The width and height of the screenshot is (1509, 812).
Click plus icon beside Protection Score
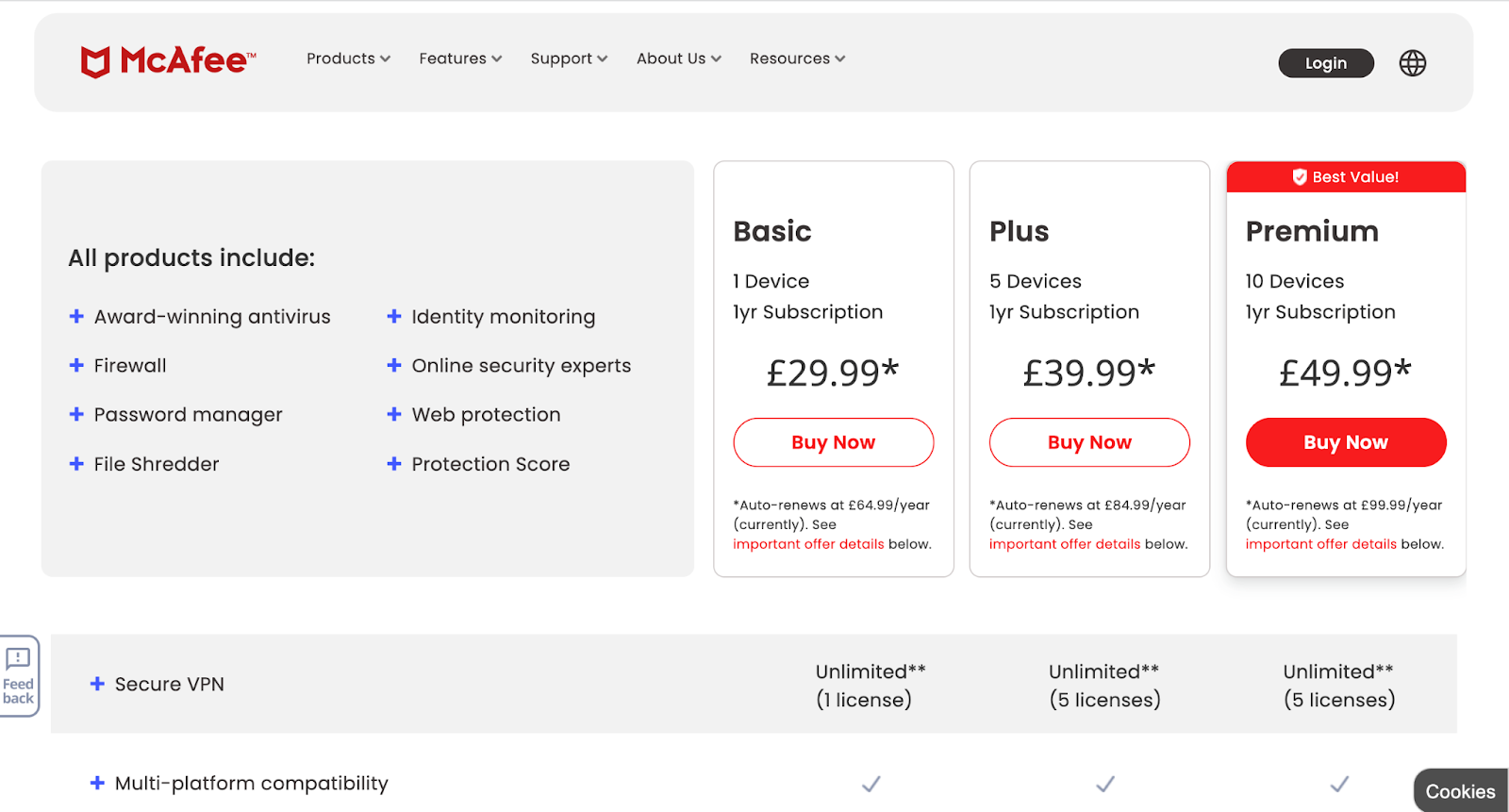394,464
